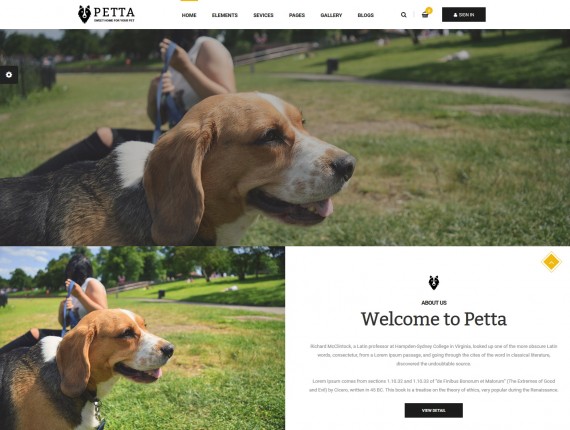570x430 pixels.
Task: Open the settings gear side panel
Action: 9,75
